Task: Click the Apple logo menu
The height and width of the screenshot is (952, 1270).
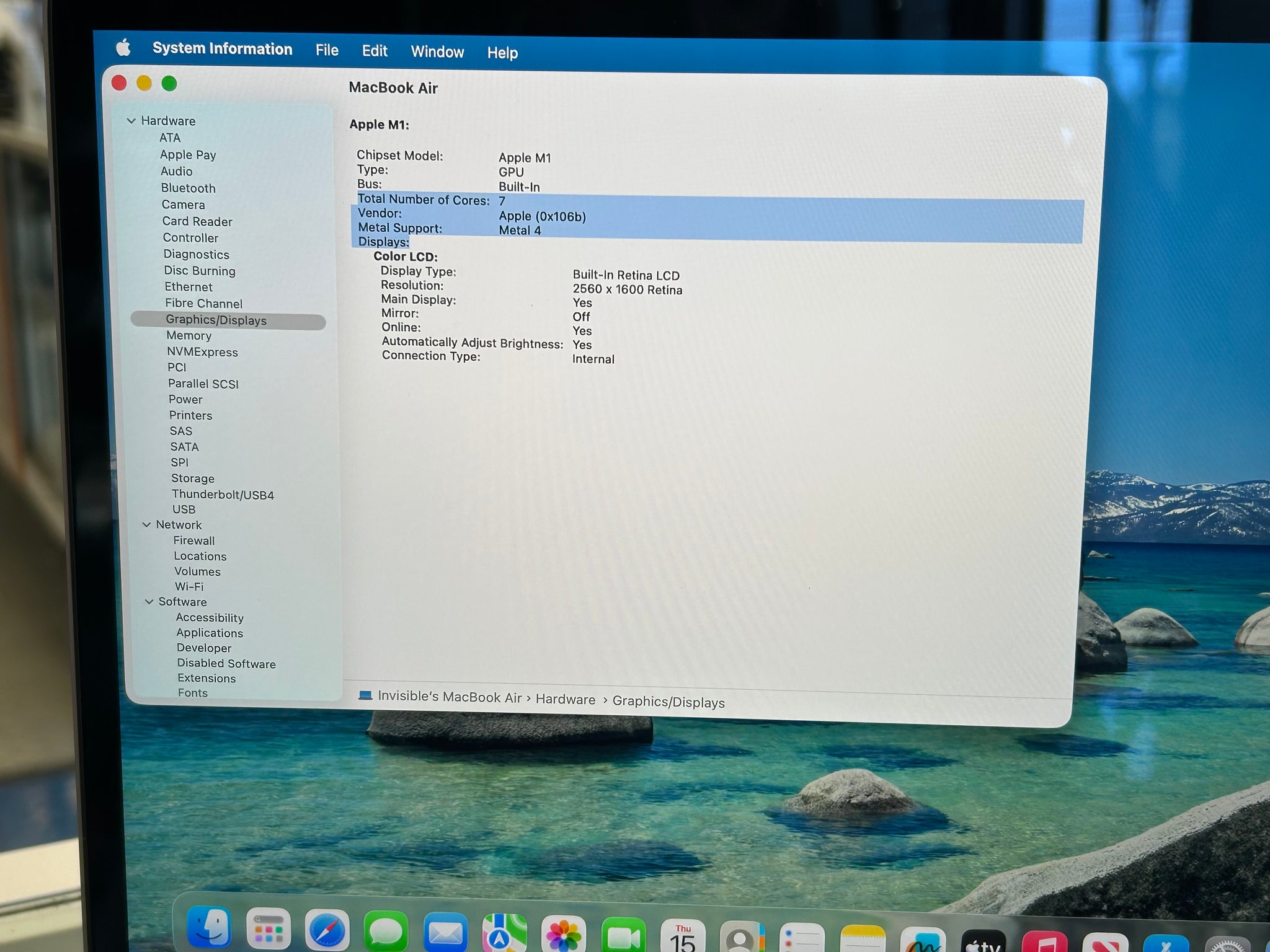Action: pos(123,48)
